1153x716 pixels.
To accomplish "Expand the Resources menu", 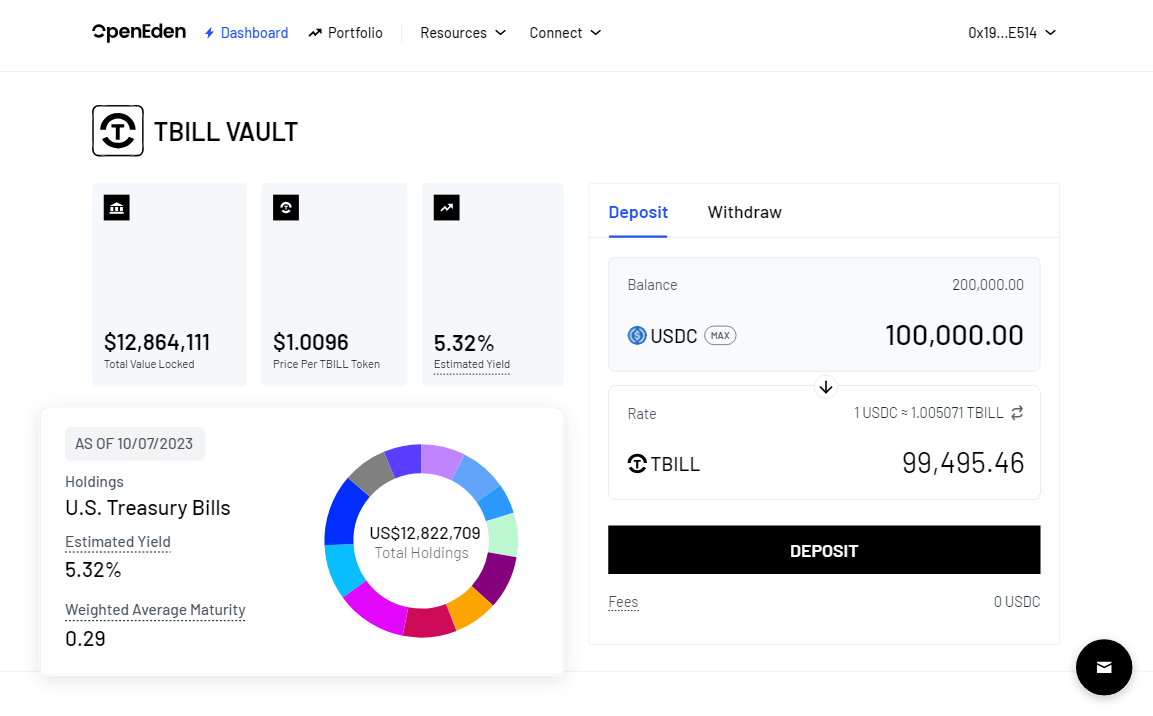I will (463, 33).
